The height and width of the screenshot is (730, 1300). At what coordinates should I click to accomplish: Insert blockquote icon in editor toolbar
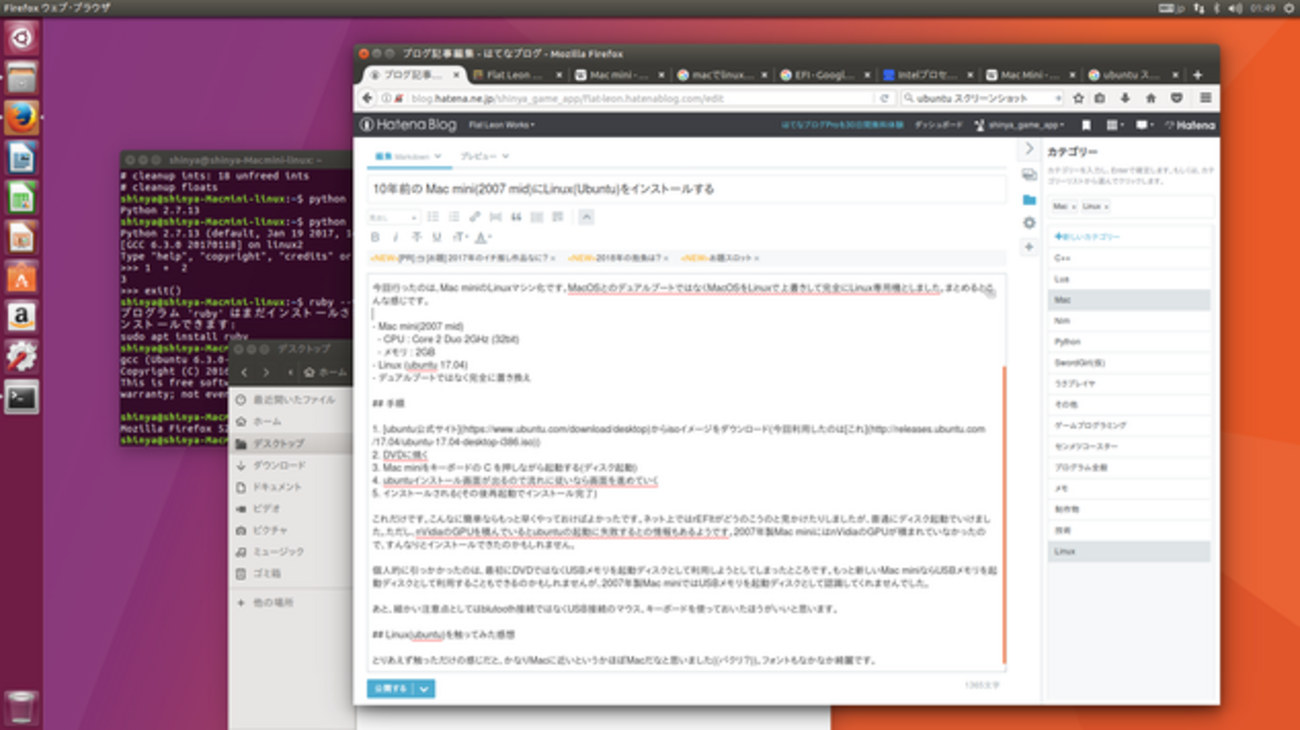pyautogui.click(x=516, y=217)
